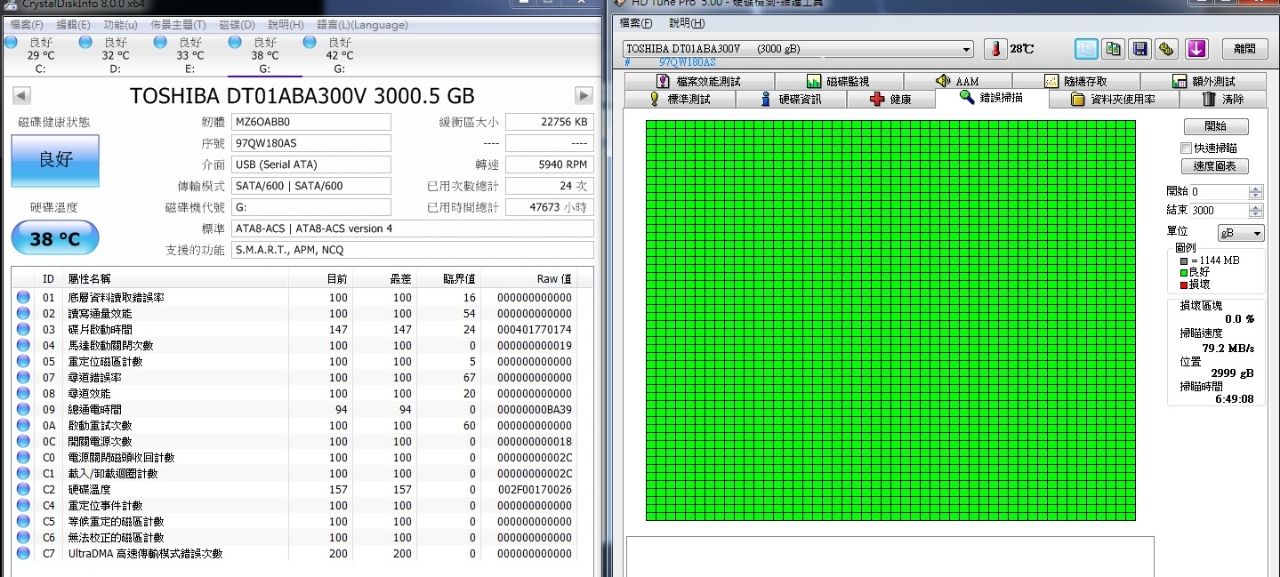Switch to the 健康 health tab
The width and height of the screenshot is (1280, 577).
pyautogui.click(x=891, y=99)
